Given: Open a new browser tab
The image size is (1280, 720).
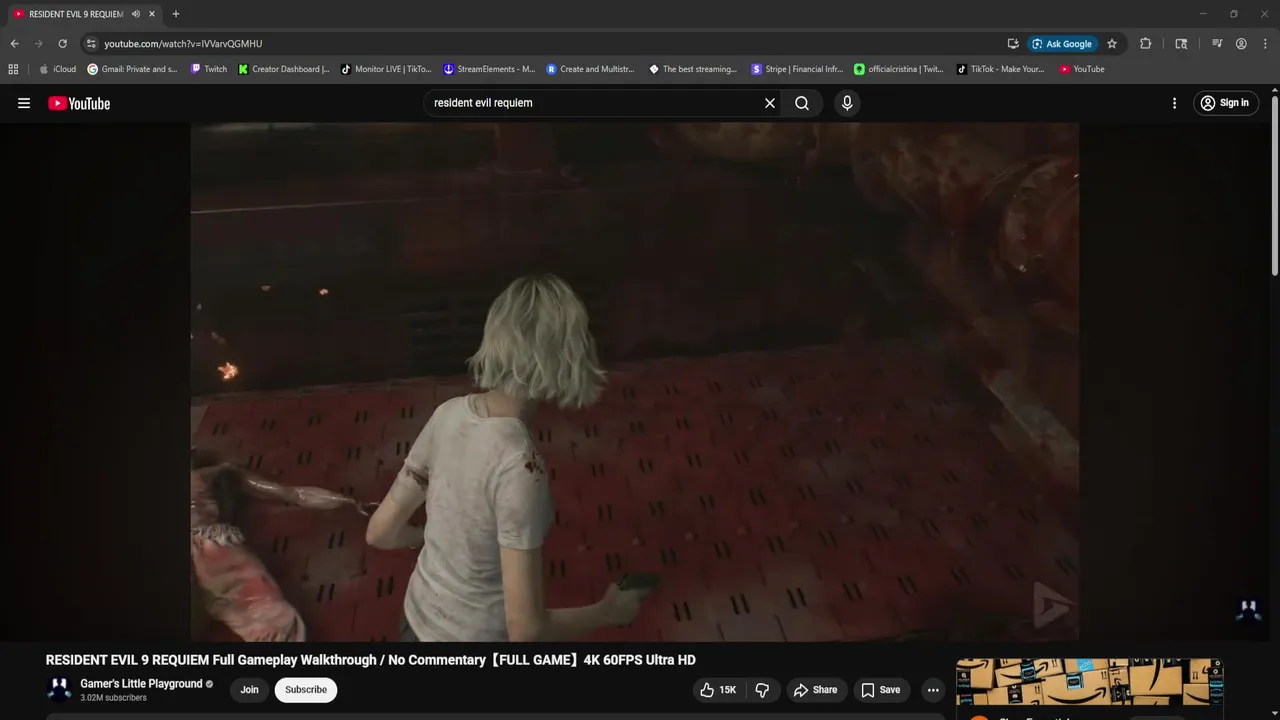Looking at the screenshot, I should coord(176,14).
